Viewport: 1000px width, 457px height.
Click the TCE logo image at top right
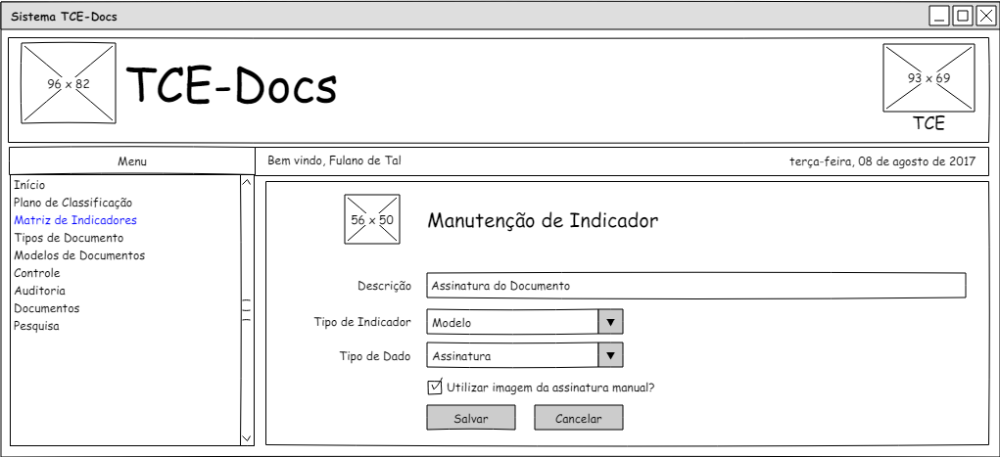928,78
